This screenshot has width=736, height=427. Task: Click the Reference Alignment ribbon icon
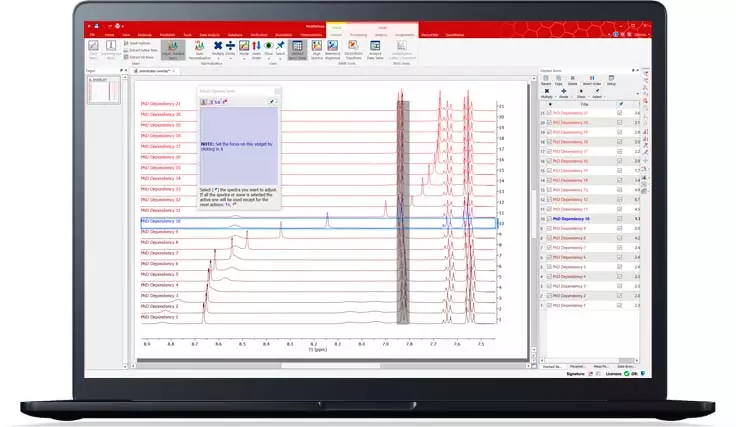click(332, 46)
